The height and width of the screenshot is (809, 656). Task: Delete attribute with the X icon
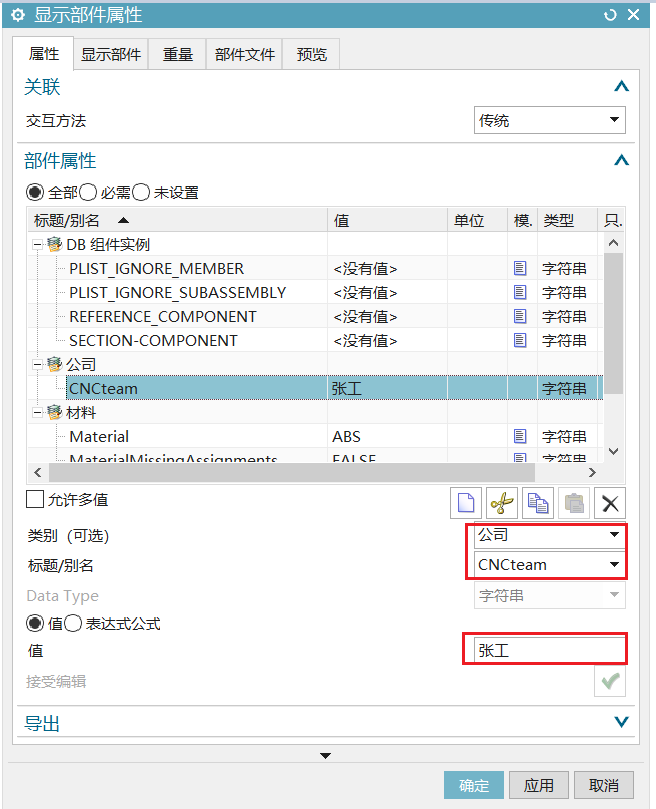point(610,503)
